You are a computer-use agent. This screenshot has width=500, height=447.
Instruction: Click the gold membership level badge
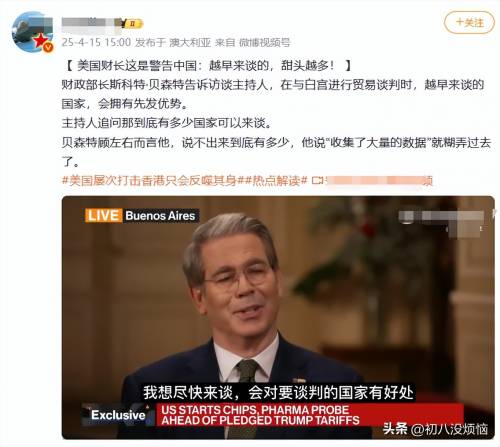(130, 23)
